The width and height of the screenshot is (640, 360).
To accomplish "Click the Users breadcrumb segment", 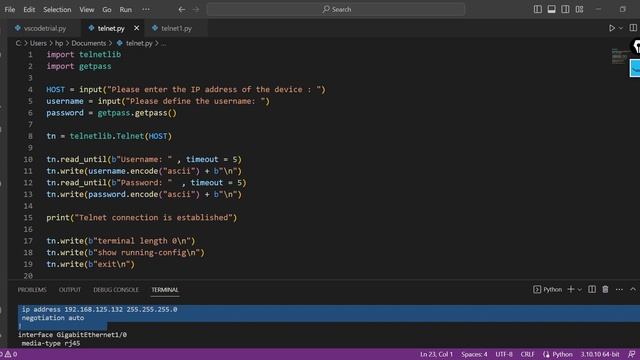I will click(38, 43).
